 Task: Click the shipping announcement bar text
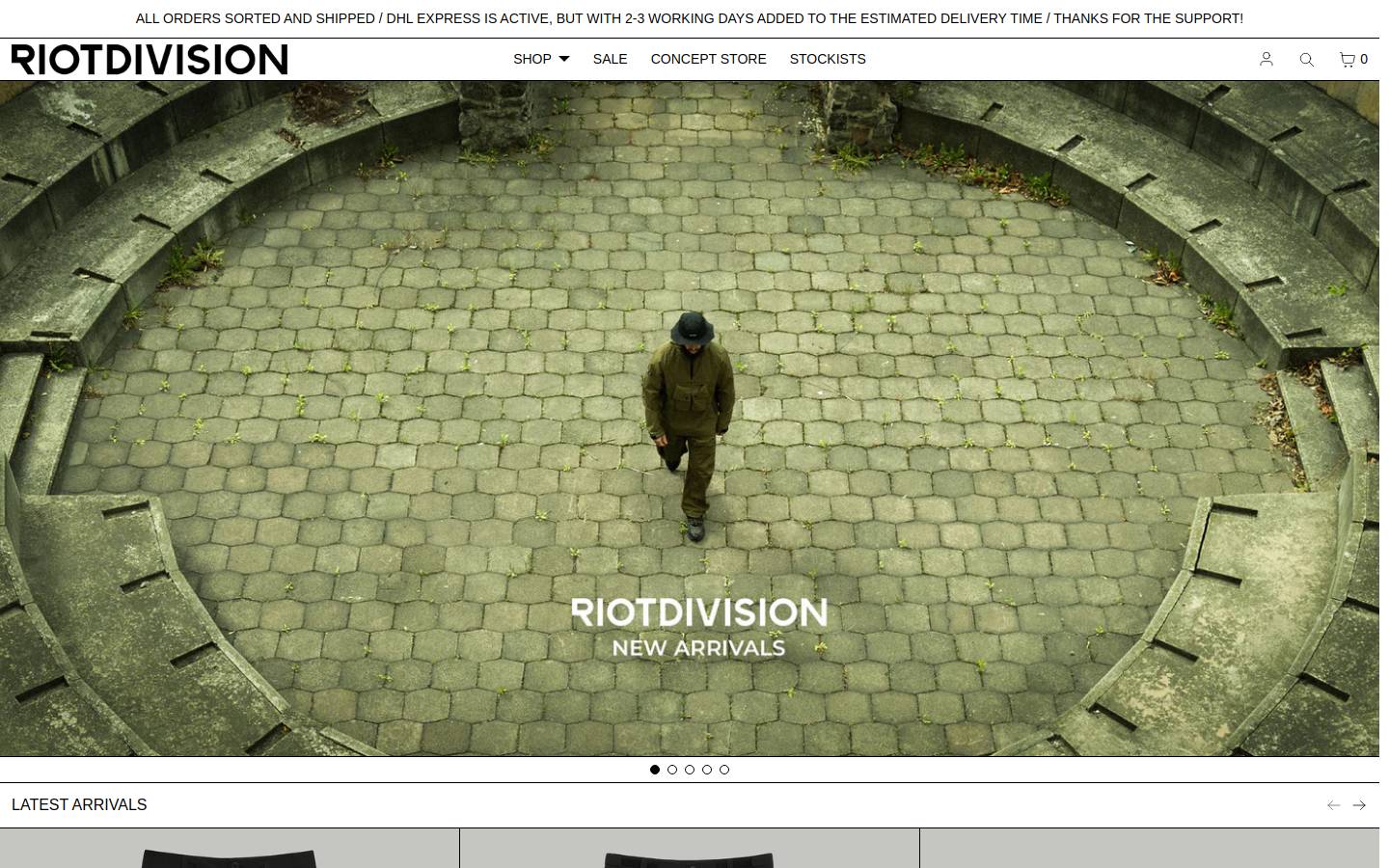pos(690,18)
